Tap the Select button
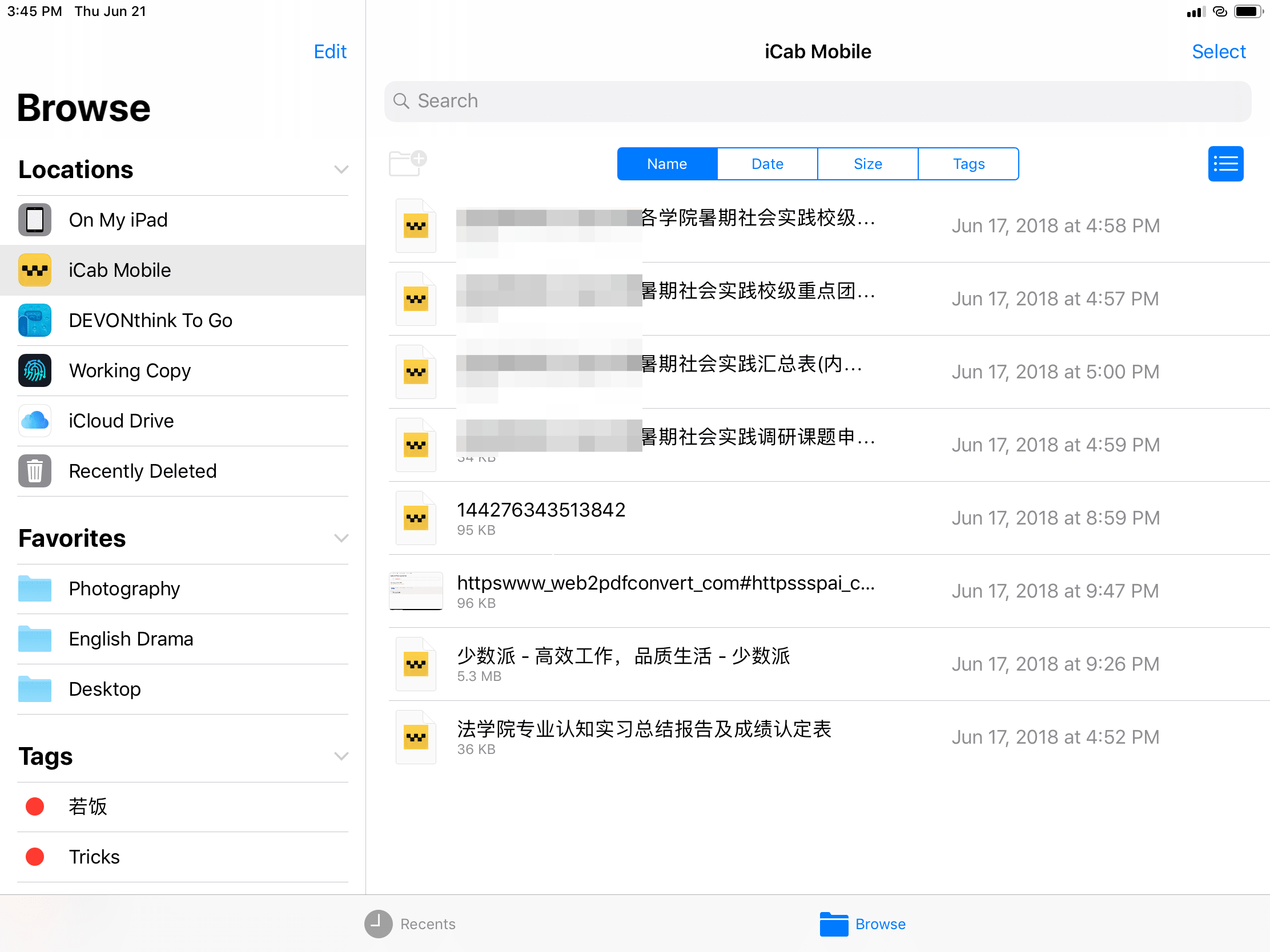 1218,51
